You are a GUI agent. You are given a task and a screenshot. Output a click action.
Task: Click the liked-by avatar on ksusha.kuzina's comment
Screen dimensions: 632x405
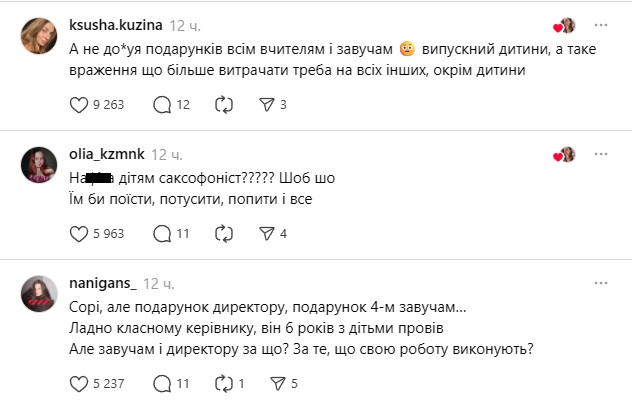(566, 25)
